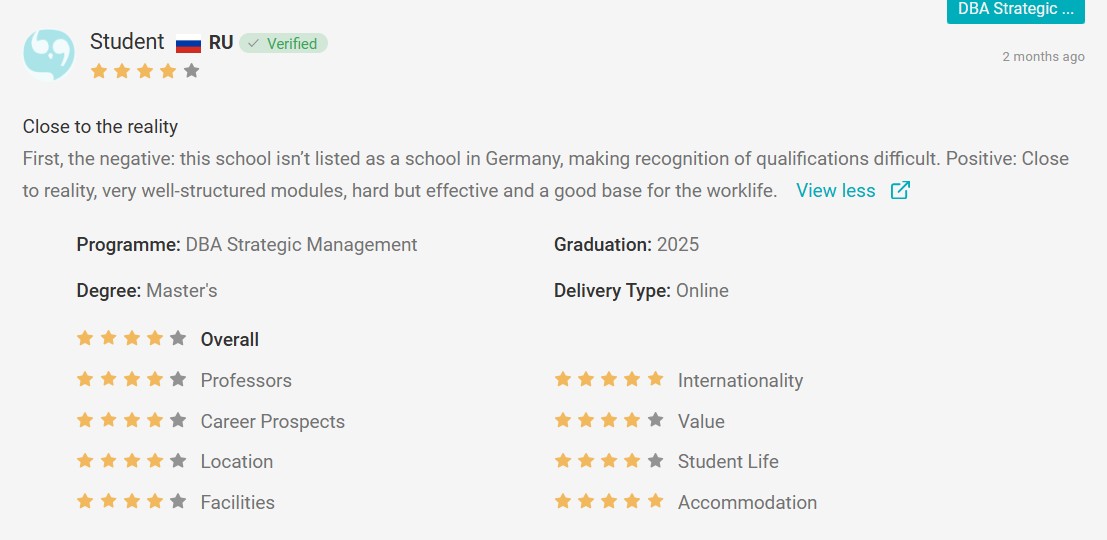Click the 'Close to the reality' review title
The width and height of the screenshot is (1107, 540).
click(x=100, y=127)
